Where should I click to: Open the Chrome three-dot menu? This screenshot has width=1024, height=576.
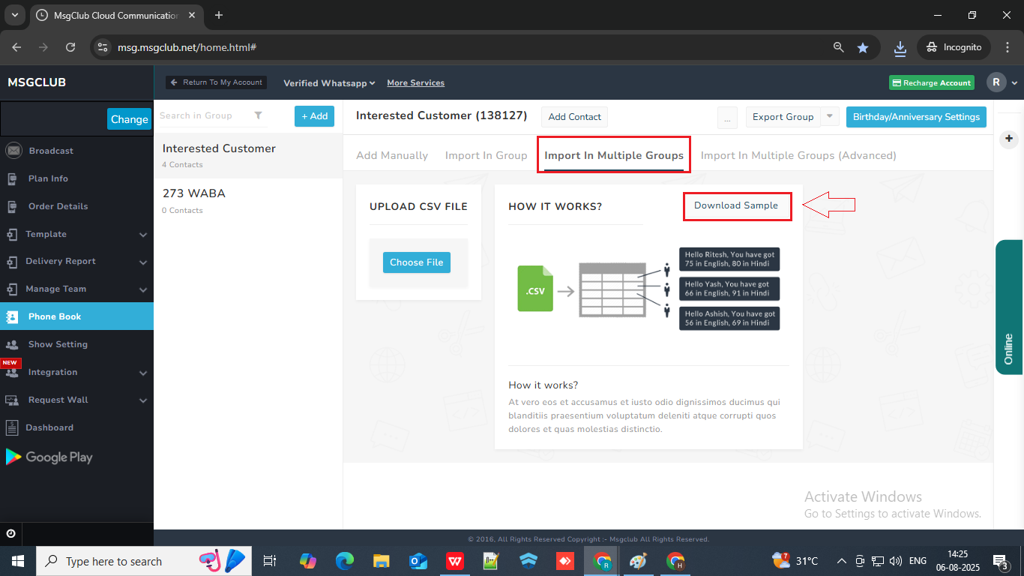point(1008,47)
